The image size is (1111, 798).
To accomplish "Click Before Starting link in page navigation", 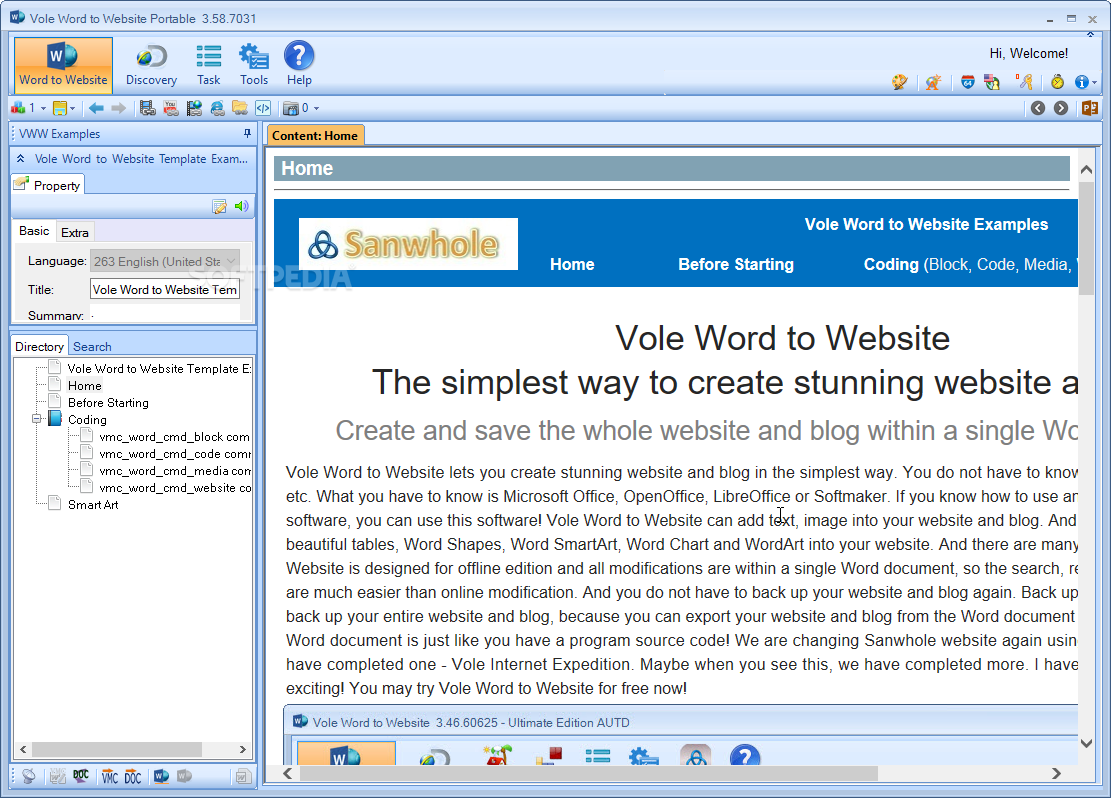I will point(735,264).
